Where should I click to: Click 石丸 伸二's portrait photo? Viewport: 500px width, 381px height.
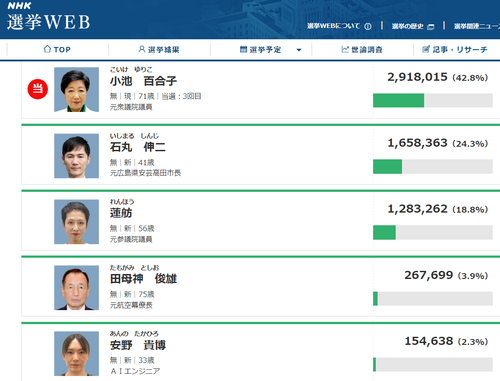pos(76,156)
